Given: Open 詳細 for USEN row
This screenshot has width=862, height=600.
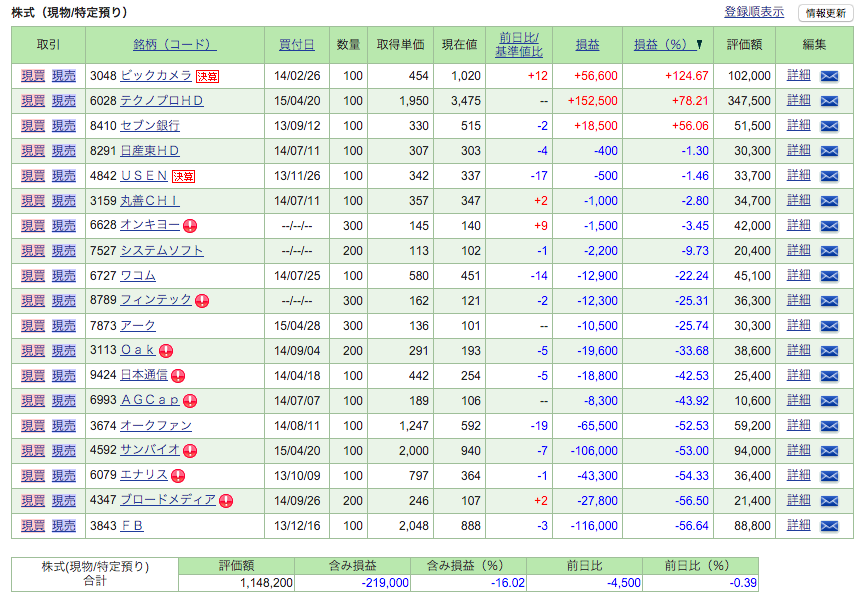Looking at the screenshot, I should pyautogui.click(x=799, y=175).
